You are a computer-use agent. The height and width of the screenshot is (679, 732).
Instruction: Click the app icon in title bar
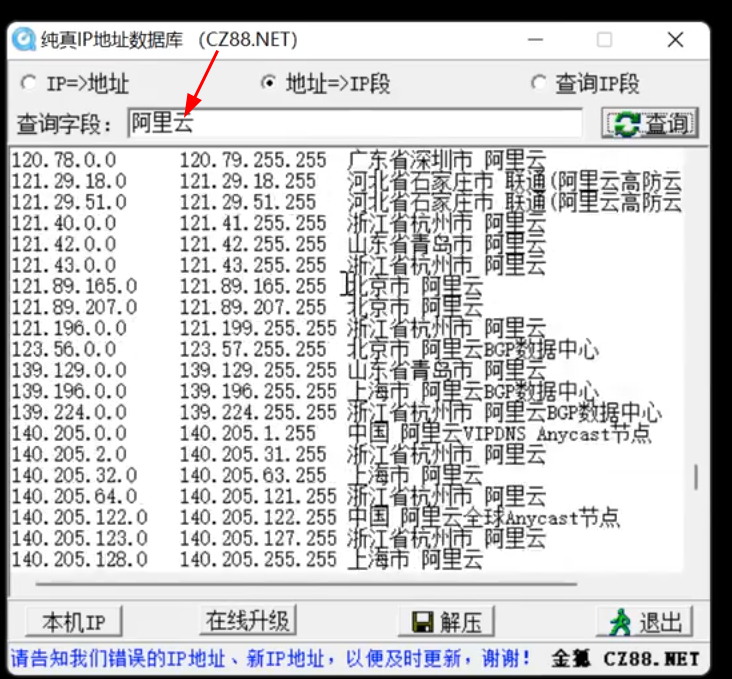24,40
